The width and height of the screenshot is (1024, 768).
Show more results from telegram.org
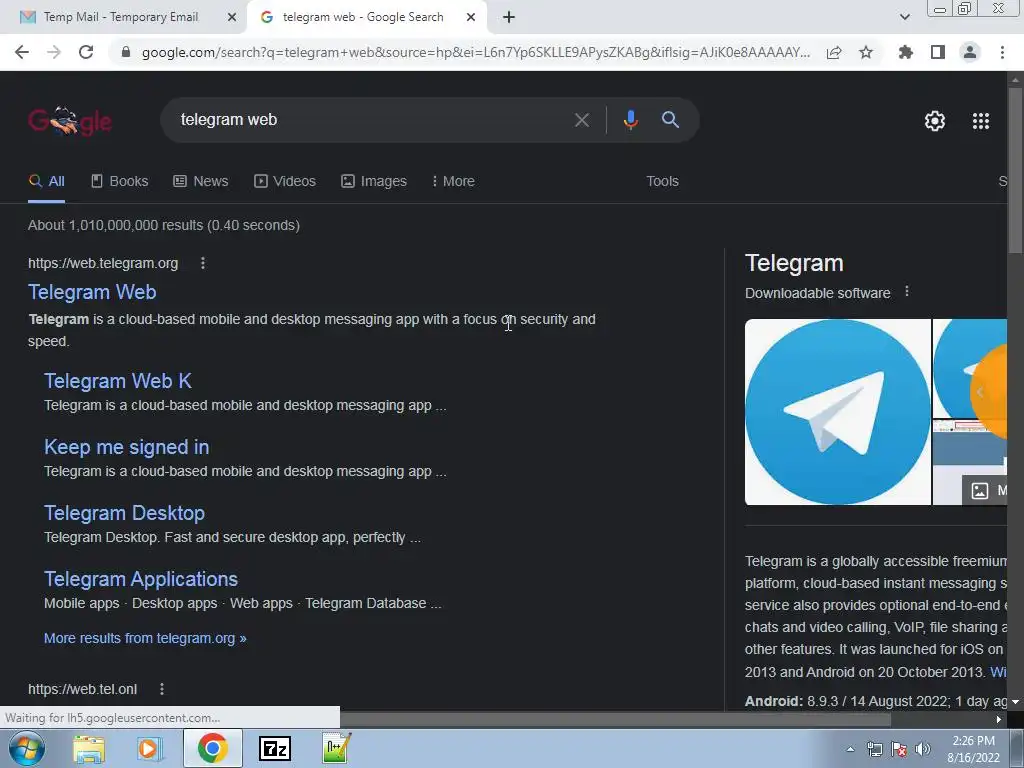click(145, 638)
